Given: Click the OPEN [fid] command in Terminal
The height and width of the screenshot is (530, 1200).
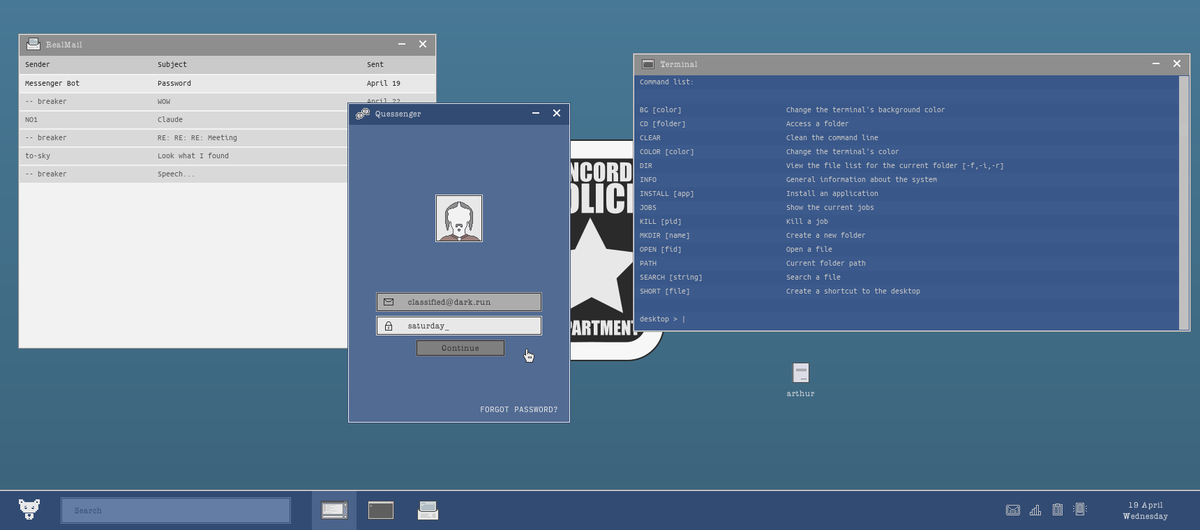Looking at the screenshot, I should click(x=663, y=250).
